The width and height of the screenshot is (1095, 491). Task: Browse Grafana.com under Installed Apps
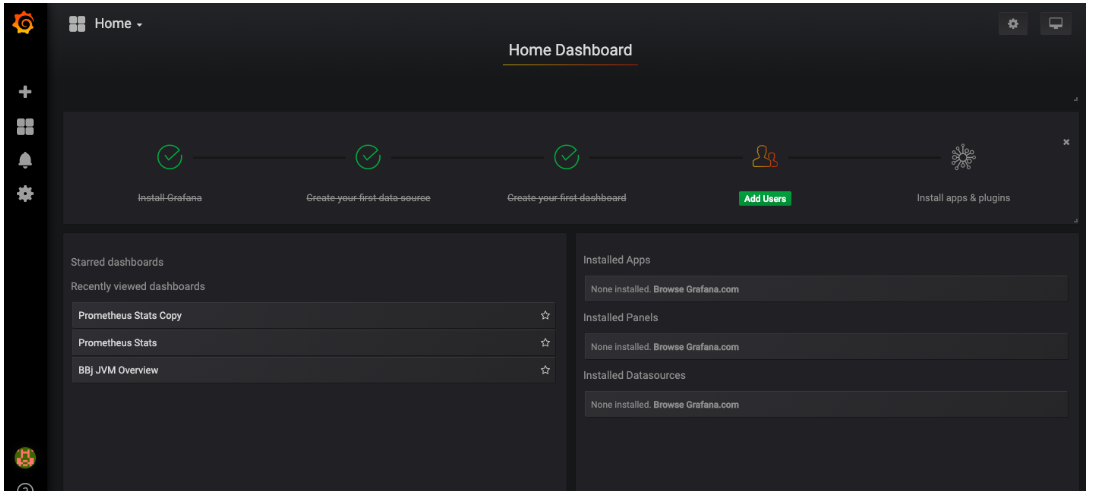[x=696, y=289]
